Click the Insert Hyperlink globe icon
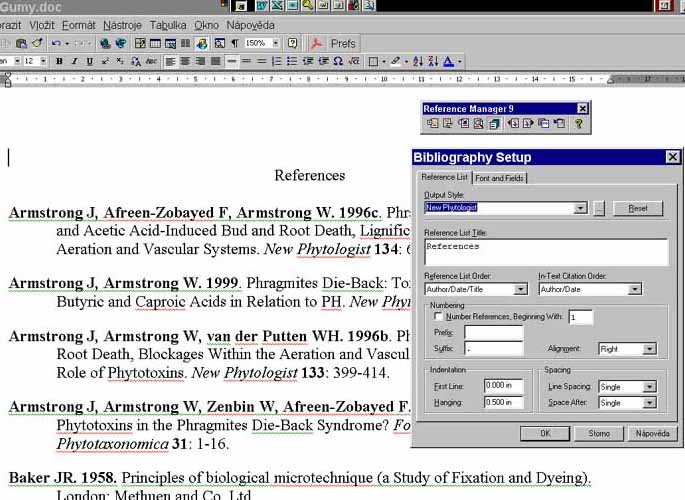The height and width of the screenshot is (500, 685). pos(105,43)
